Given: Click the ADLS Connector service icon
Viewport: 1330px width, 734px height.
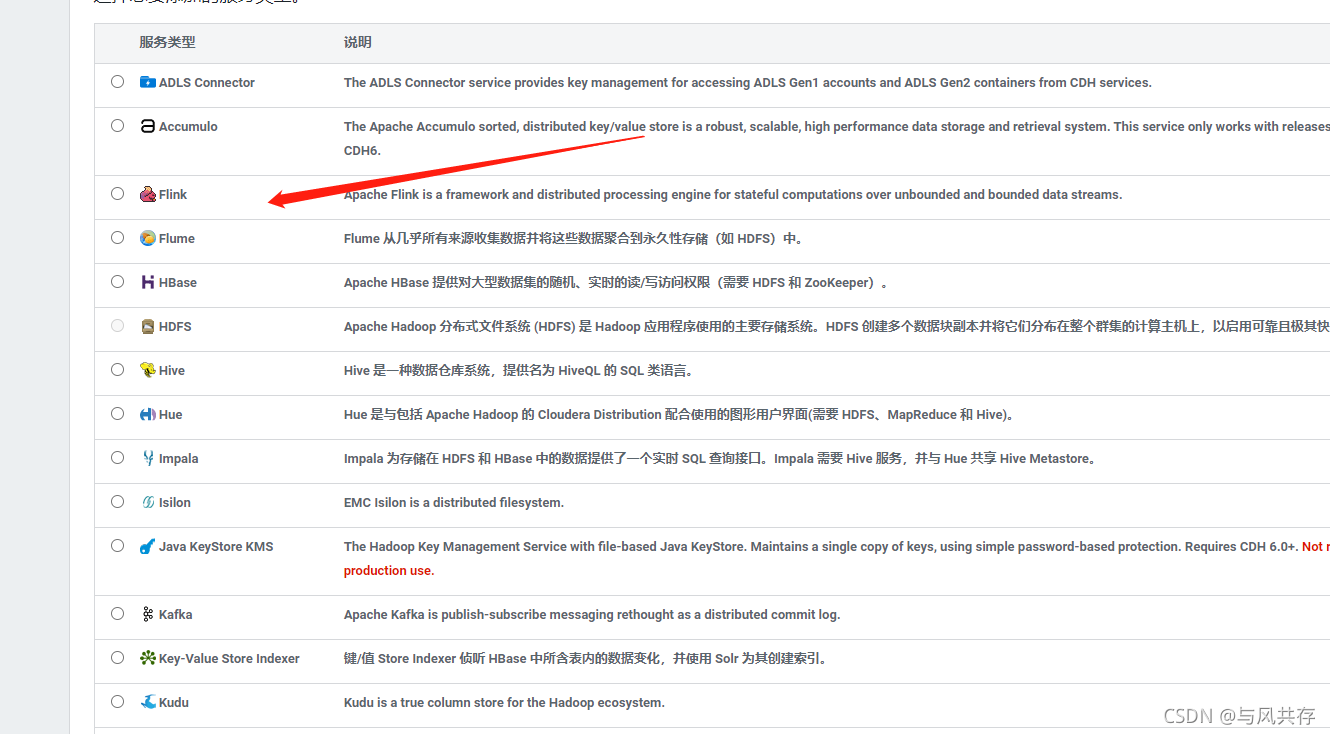Looking at the screenshot, I should coord(148,82).
